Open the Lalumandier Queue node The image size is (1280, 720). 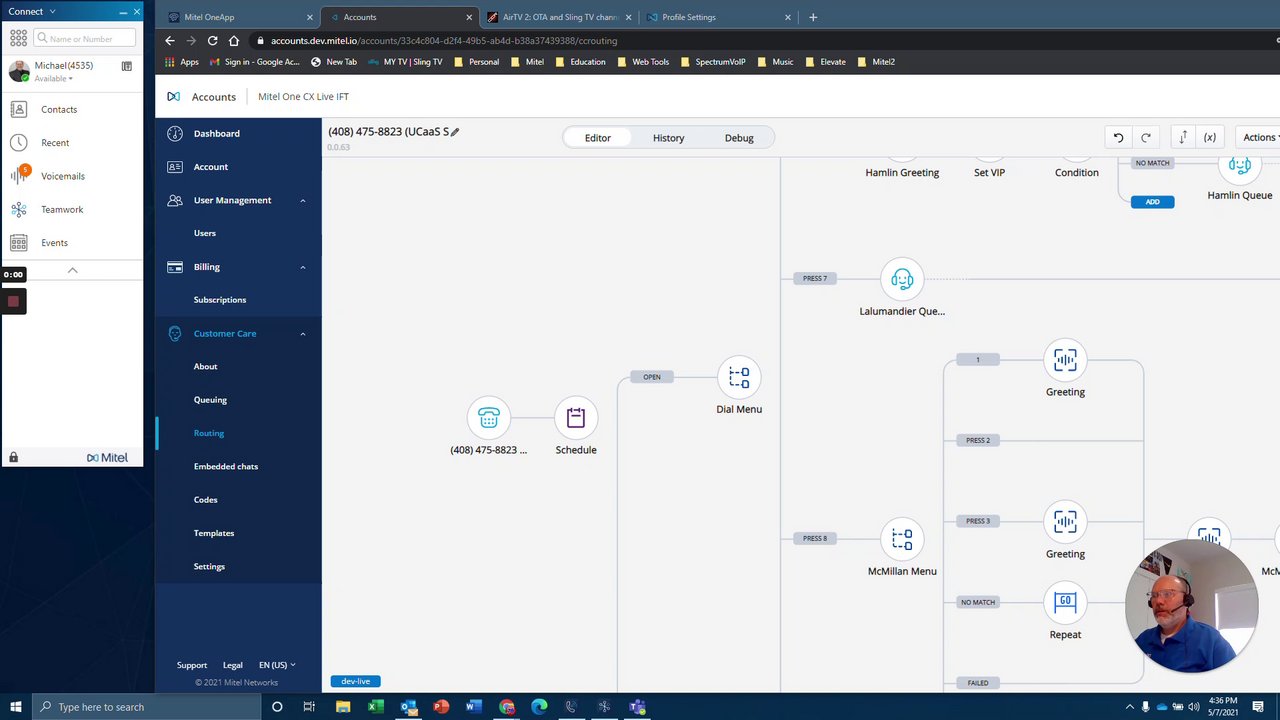pos(902,279)
